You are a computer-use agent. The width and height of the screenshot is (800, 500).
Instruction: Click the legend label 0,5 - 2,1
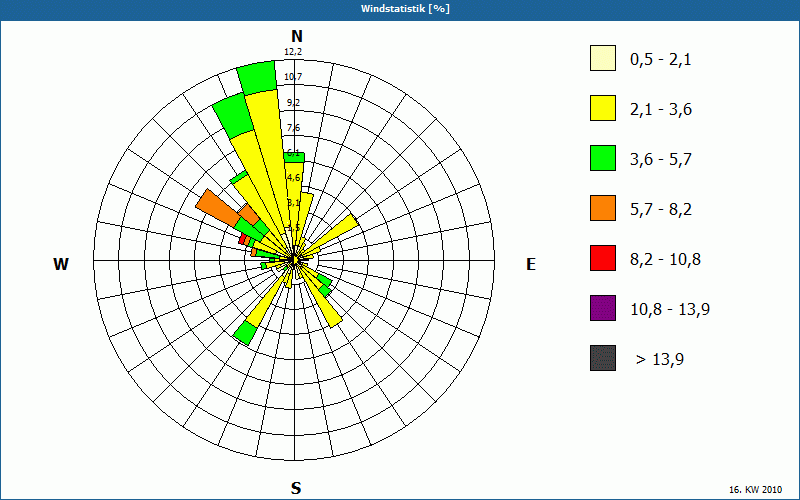(x=661, y=60)
